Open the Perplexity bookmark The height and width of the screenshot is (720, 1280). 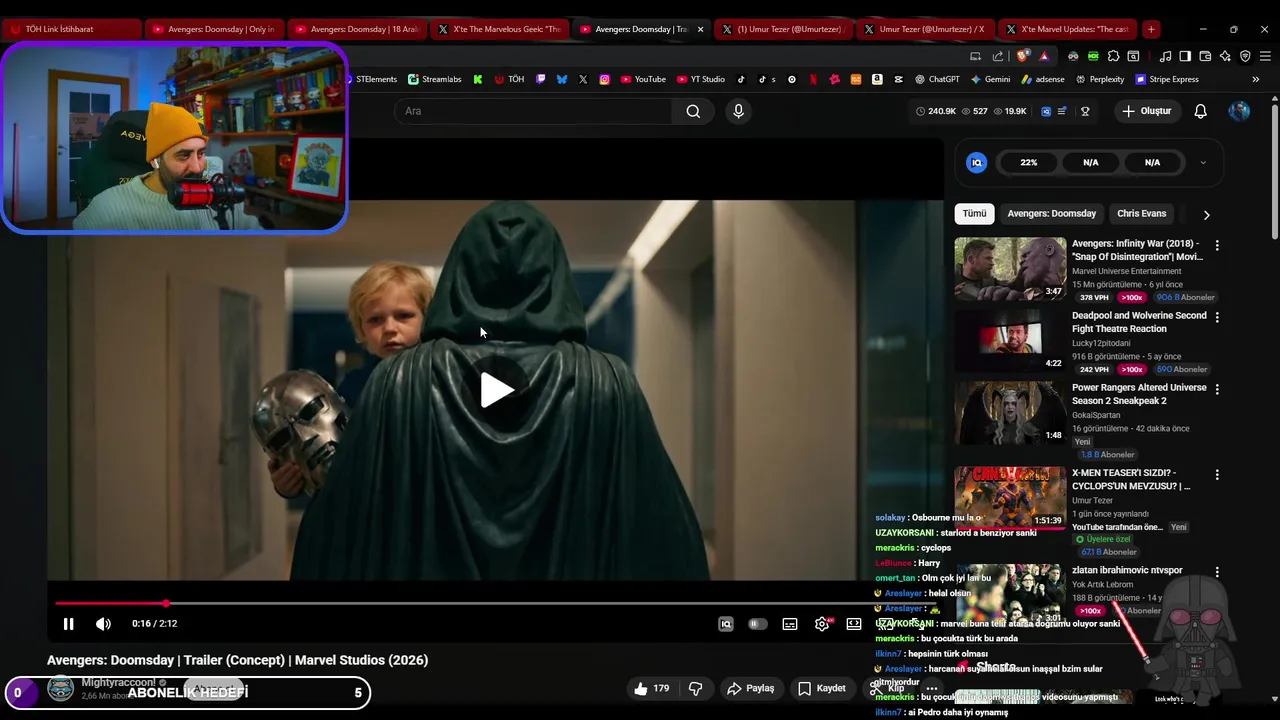click(1099, 79)
